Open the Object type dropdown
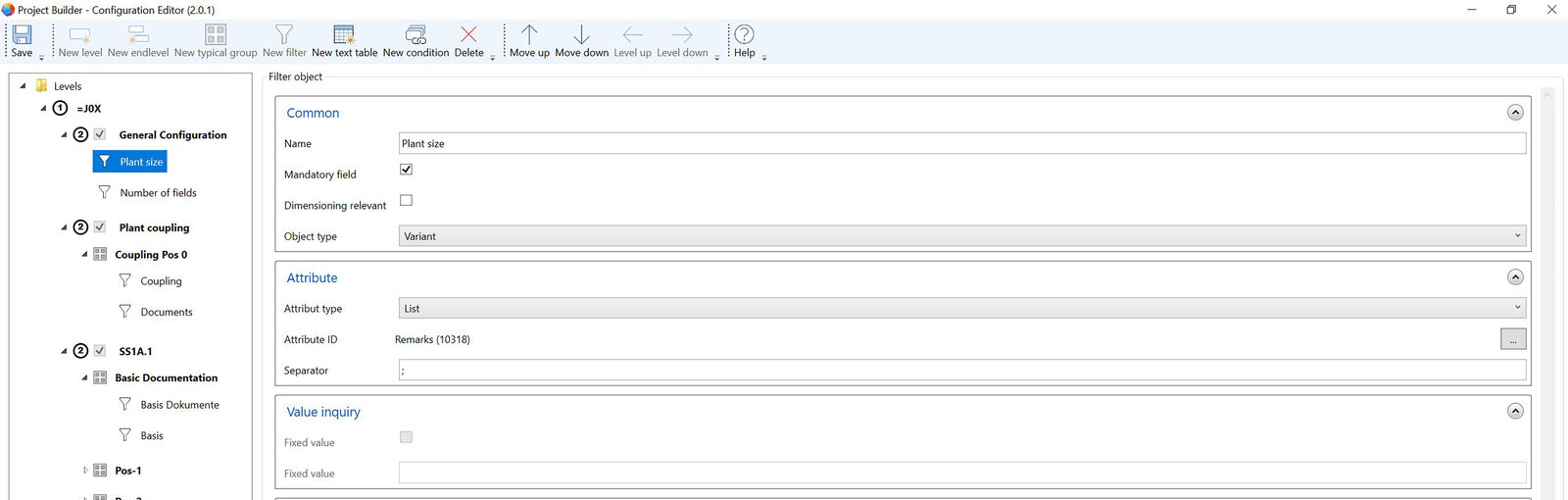Viewport: 1568px width, 500px height. pos(961,236)
